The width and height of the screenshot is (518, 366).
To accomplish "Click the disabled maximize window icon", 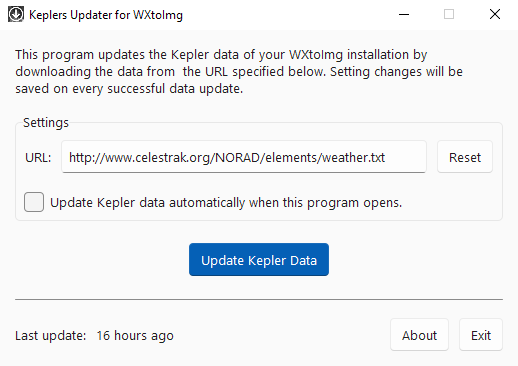I will (449, 14).
